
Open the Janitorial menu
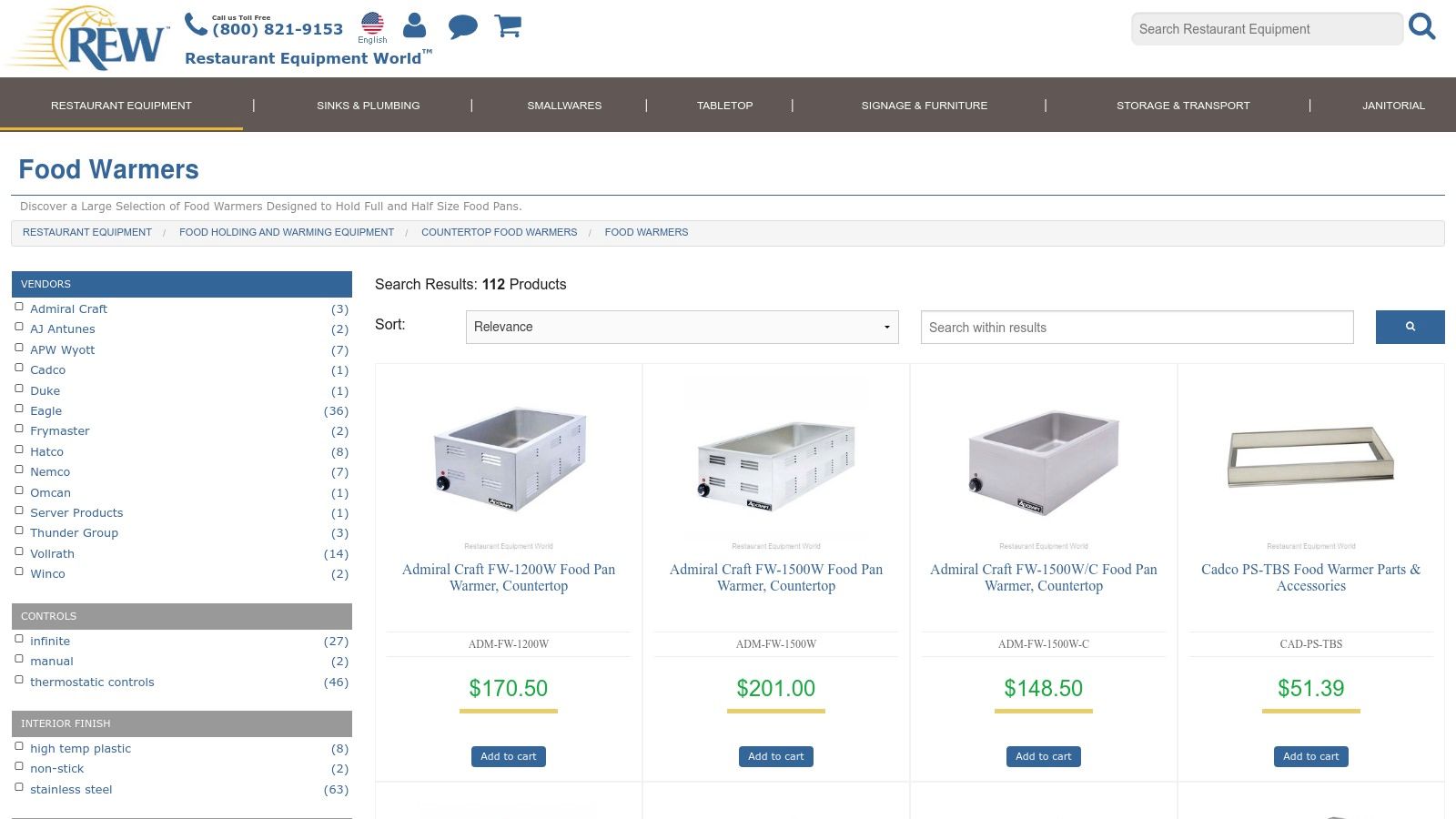[x=1393, y=106]
